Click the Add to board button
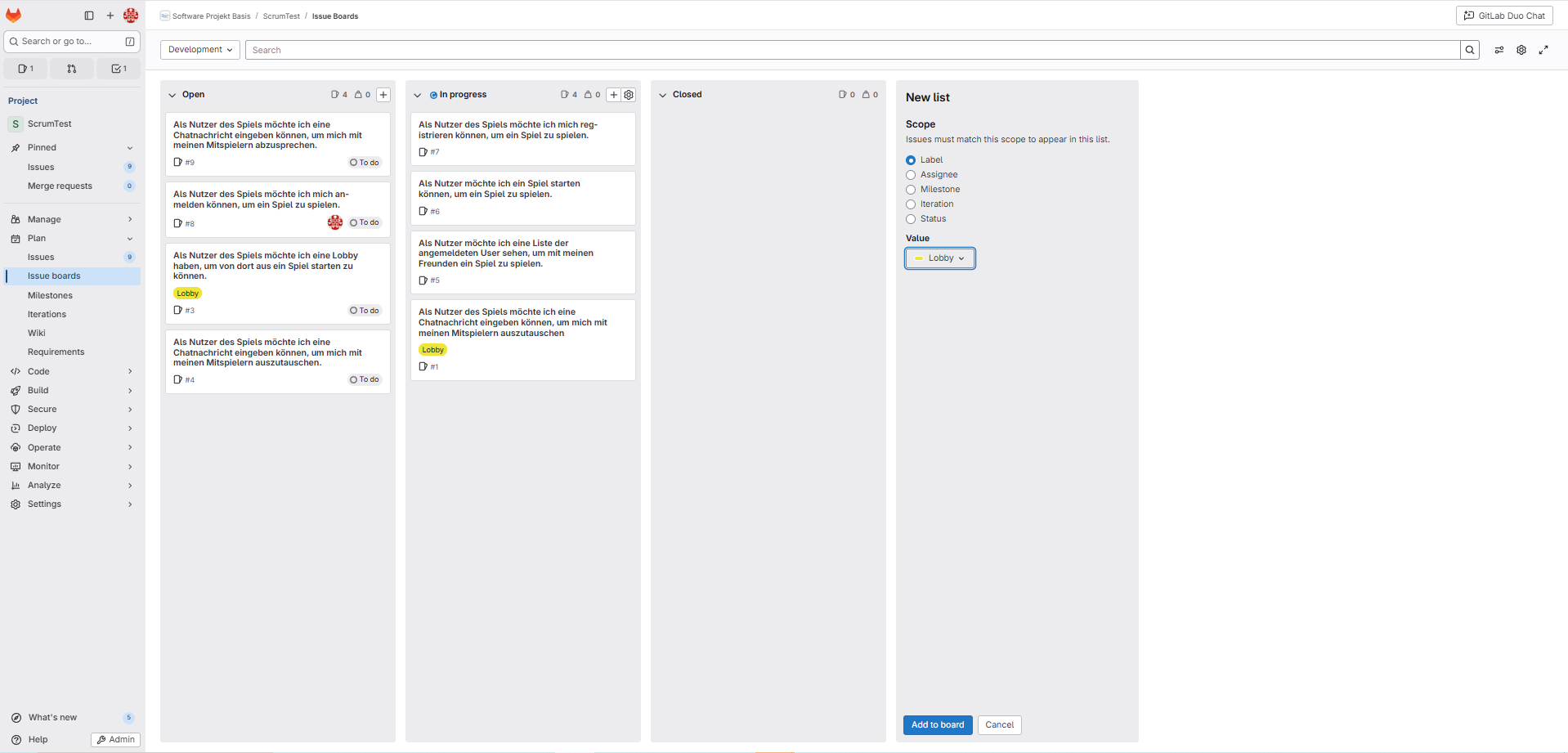 point(938,725)
